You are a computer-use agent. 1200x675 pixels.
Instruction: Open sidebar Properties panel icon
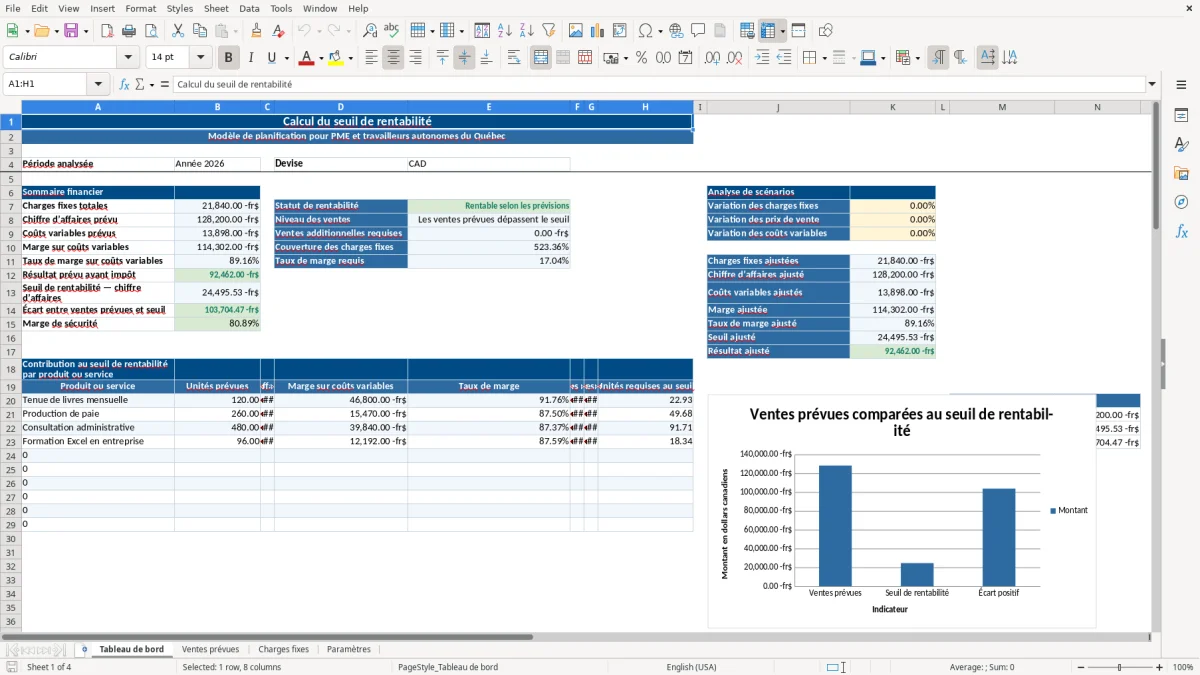(x=1181, y=116)
